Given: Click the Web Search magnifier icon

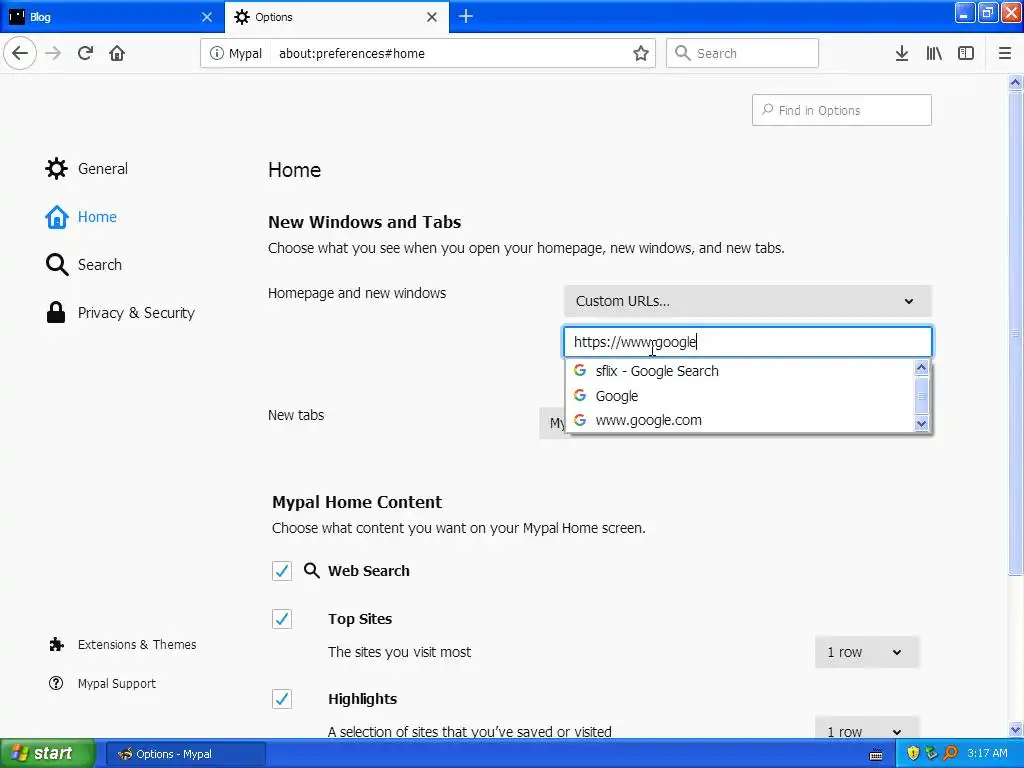Looking at the screenshot, I should (312, 571).
